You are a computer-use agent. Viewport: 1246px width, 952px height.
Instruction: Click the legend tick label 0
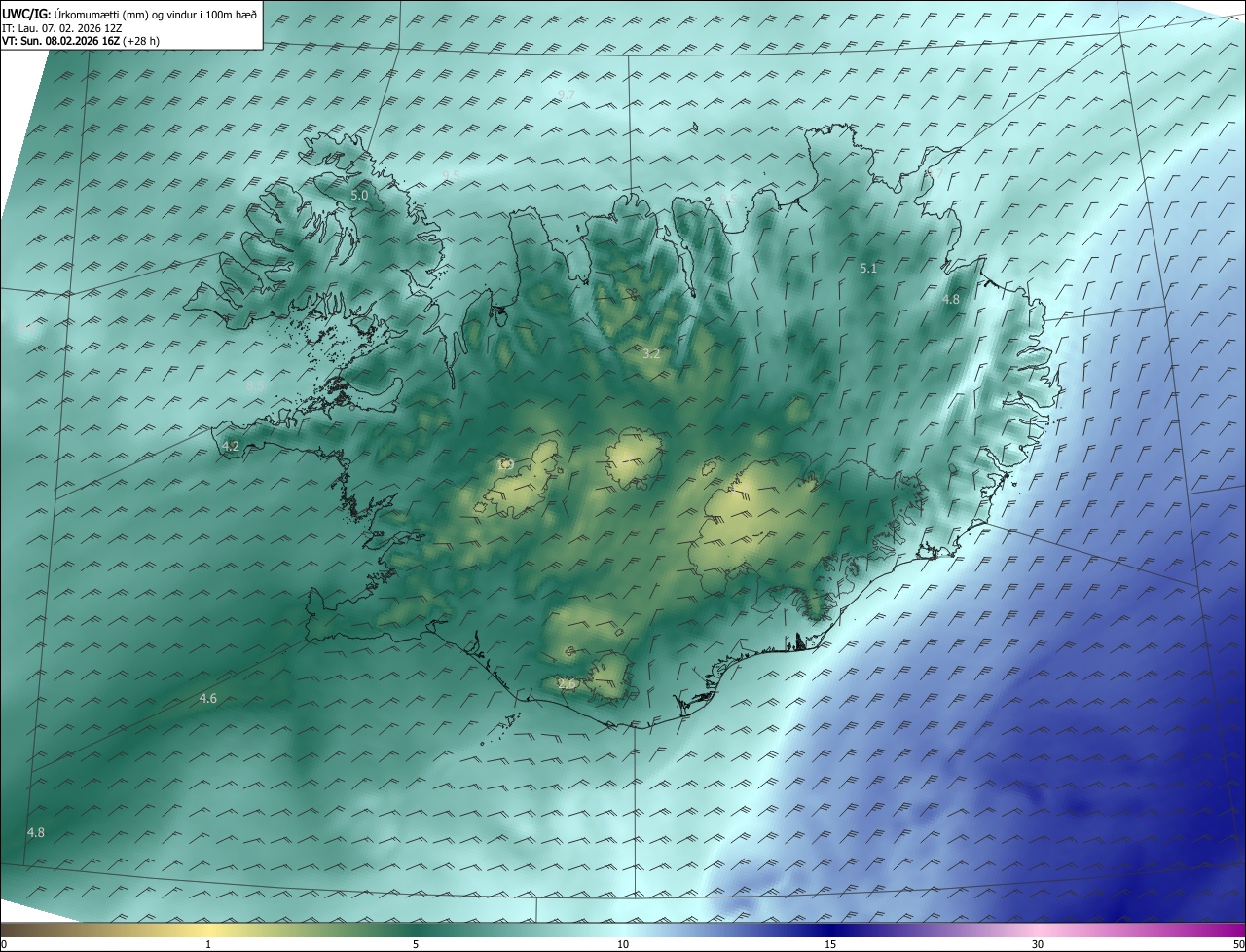click(x=4, y=944)
